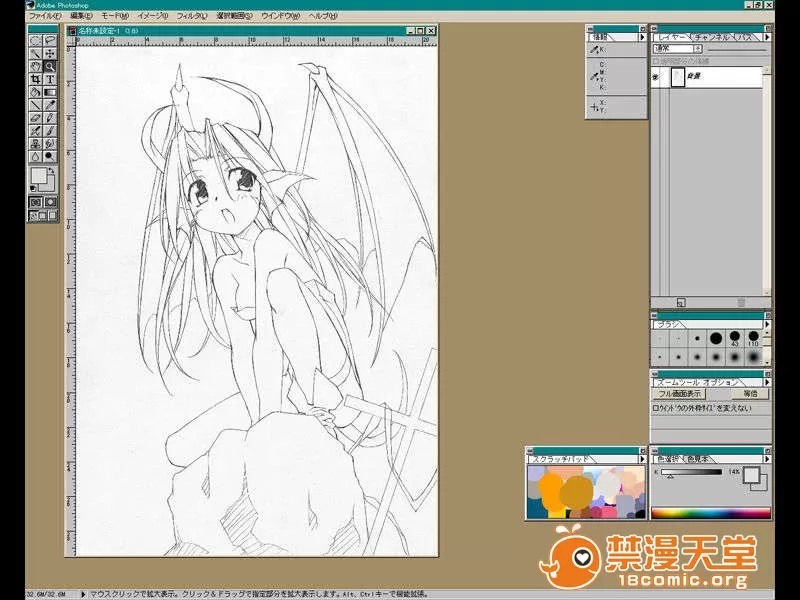Pick a color from the spectrum bar

coord(710,513)
